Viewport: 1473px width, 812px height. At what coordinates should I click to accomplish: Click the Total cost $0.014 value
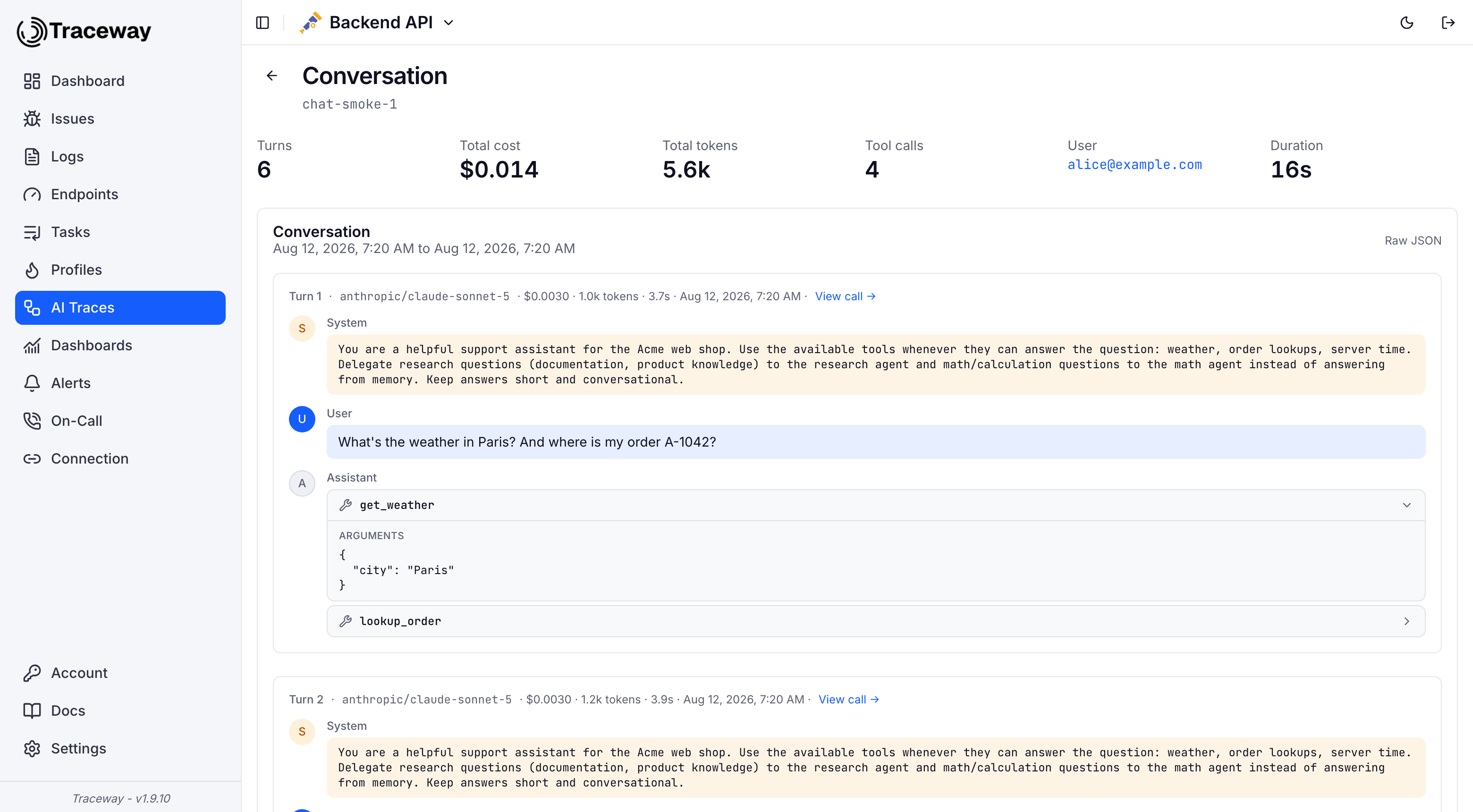click(499, 170)
